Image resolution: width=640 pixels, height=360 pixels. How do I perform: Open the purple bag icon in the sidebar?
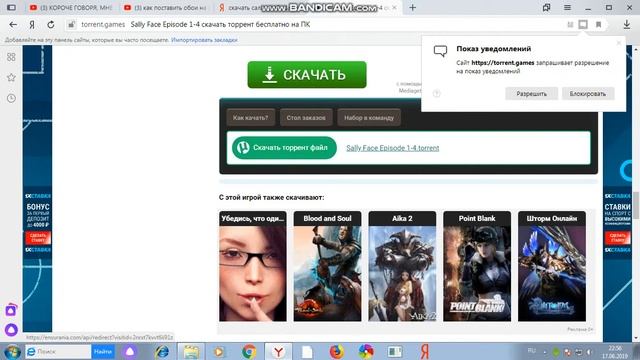(11, 310)
